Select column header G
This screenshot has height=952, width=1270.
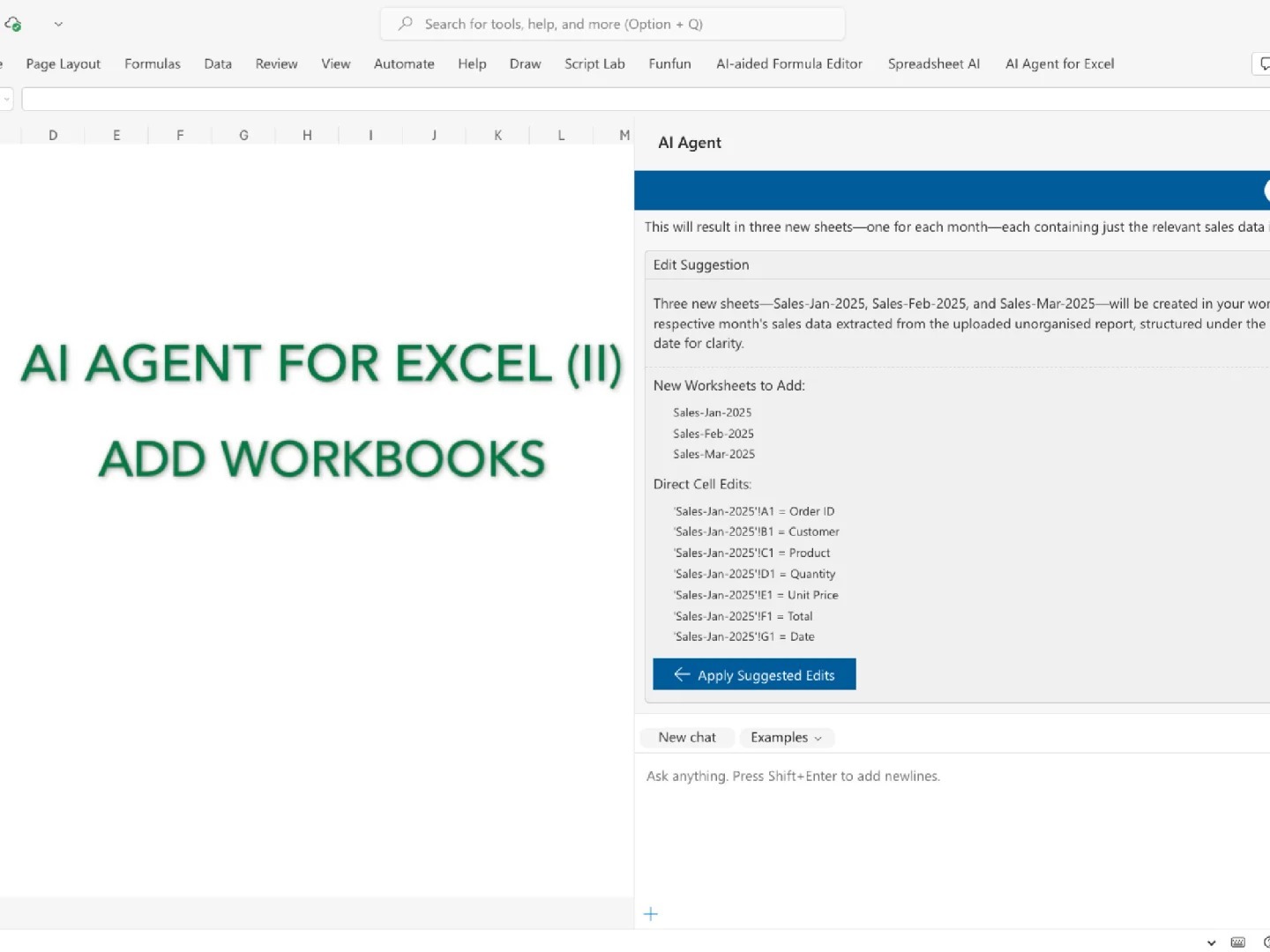click(x=243, y=135)
